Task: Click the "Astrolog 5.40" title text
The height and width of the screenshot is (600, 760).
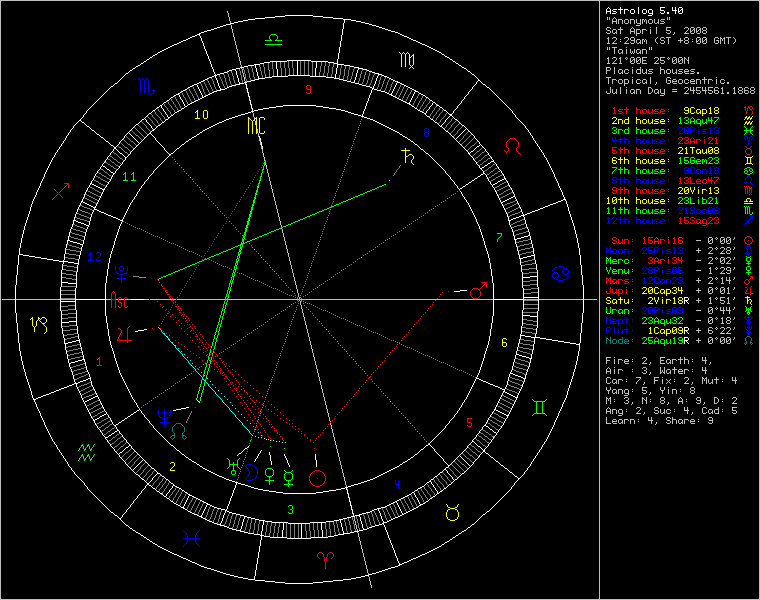Action: [x=643, y=10]
